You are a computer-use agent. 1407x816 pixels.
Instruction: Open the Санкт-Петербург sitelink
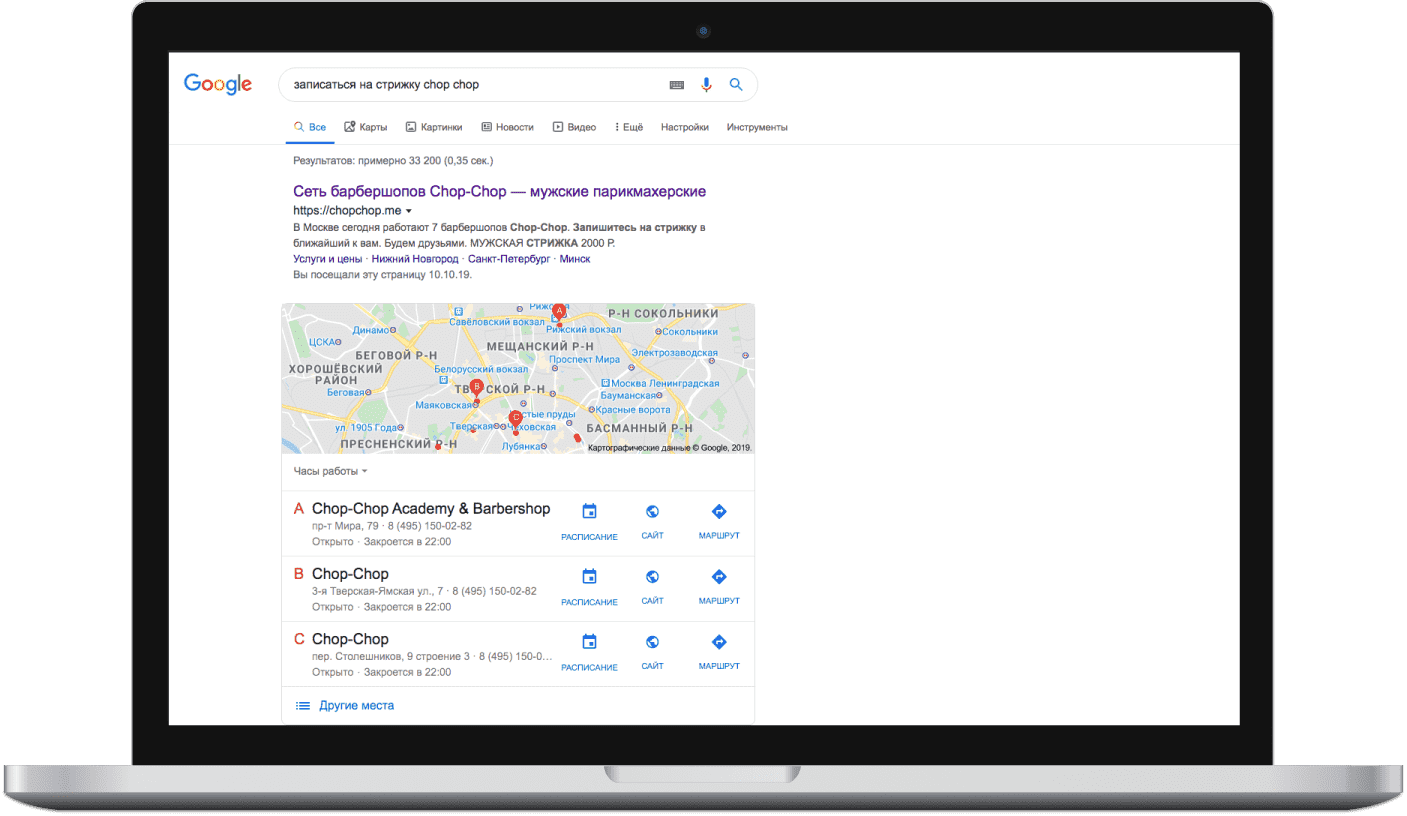(x=509, y=258)
